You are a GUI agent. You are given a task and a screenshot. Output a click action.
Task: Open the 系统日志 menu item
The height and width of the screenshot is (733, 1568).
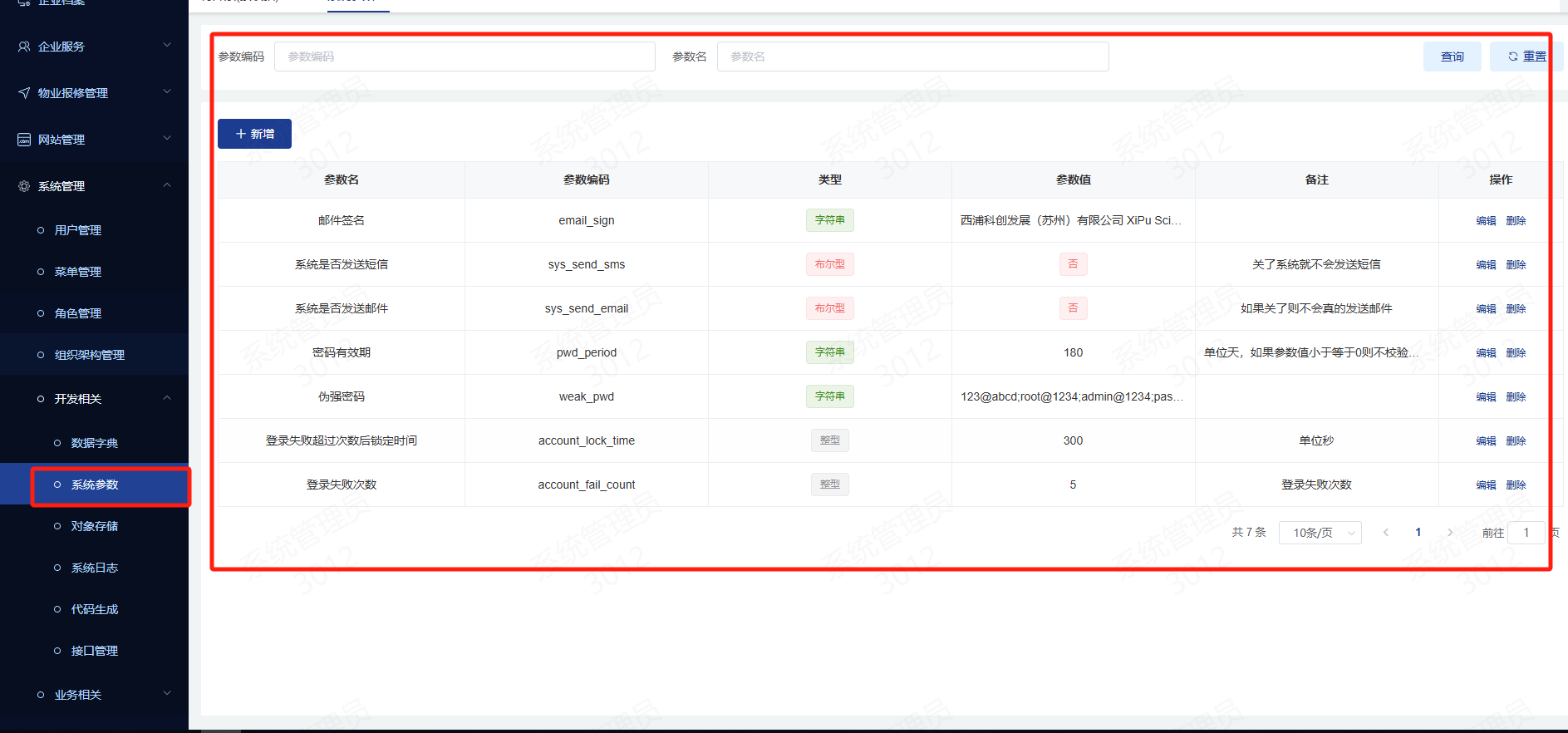click(95, 568)
